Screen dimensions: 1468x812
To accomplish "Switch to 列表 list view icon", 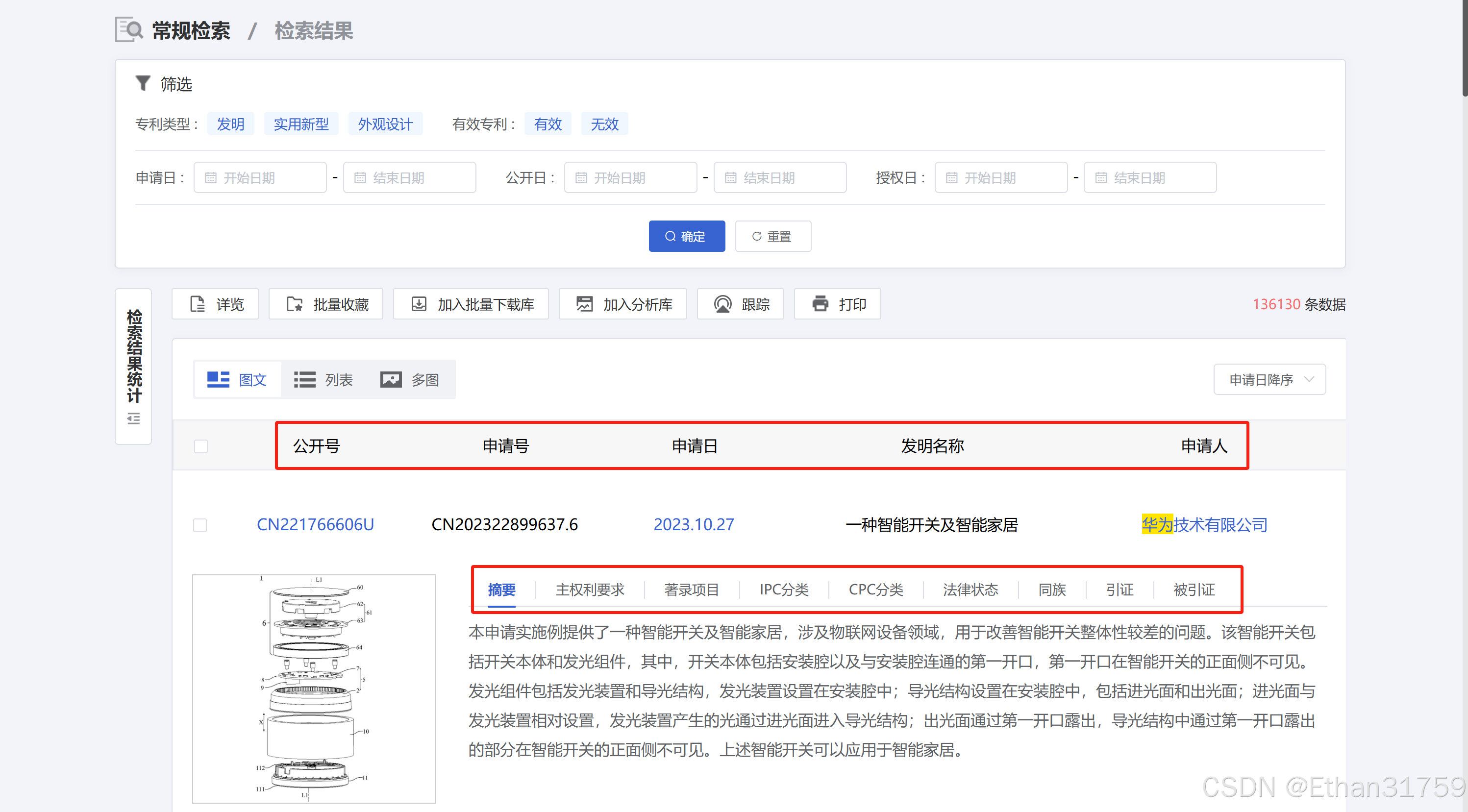I will (304, 379).
